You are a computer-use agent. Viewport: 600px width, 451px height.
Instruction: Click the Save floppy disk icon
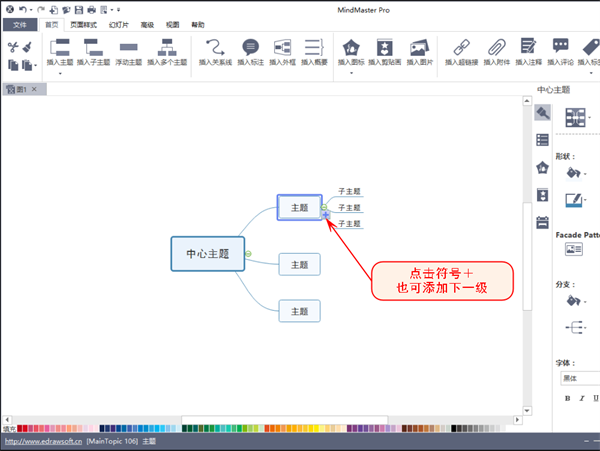coord(79,10)
